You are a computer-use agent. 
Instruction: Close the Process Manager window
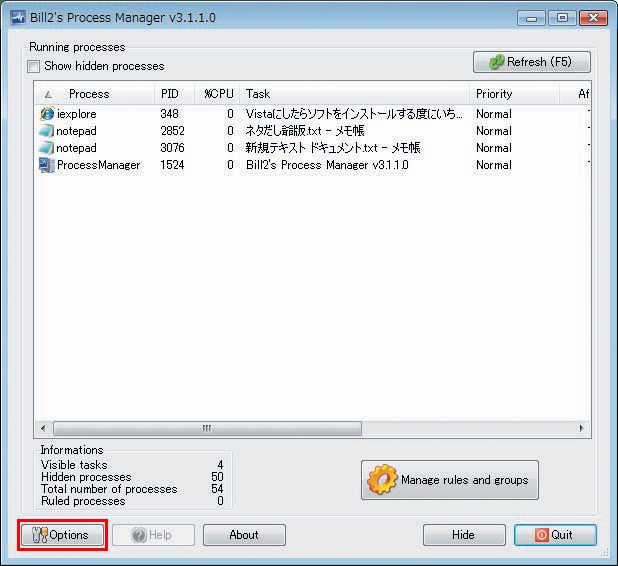pyautogui.click(x=593, y=18)
